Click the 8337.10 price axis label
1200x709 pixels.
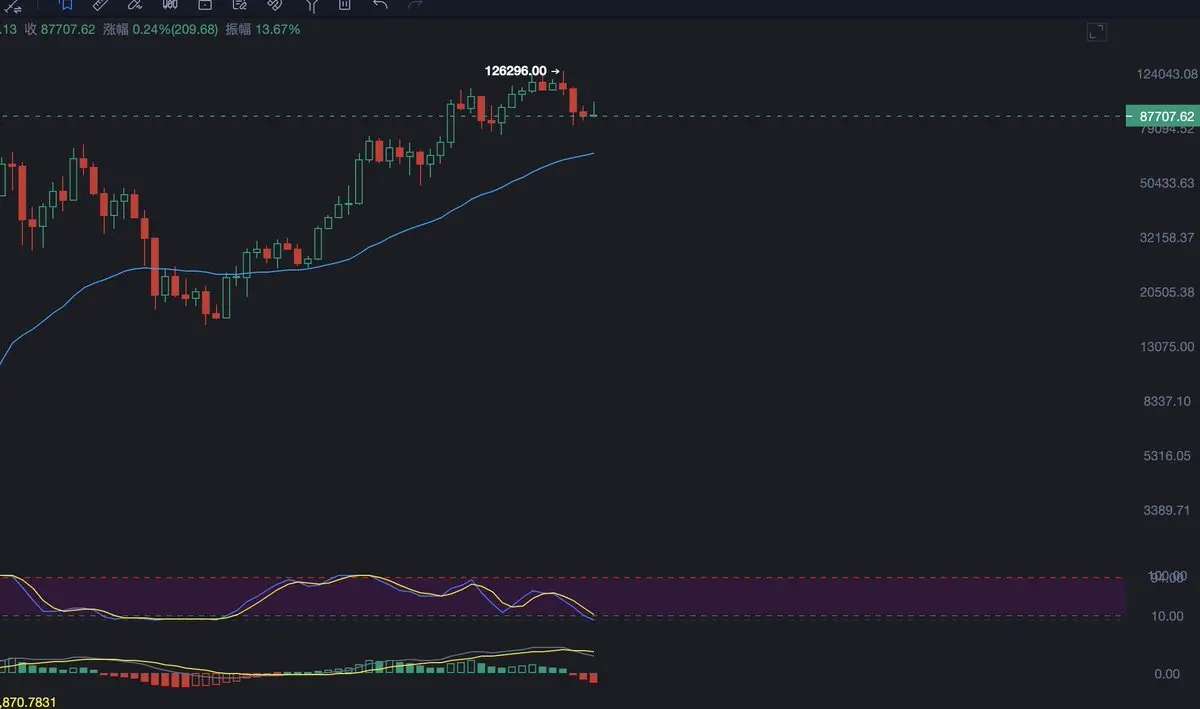tap(1168, 401)
